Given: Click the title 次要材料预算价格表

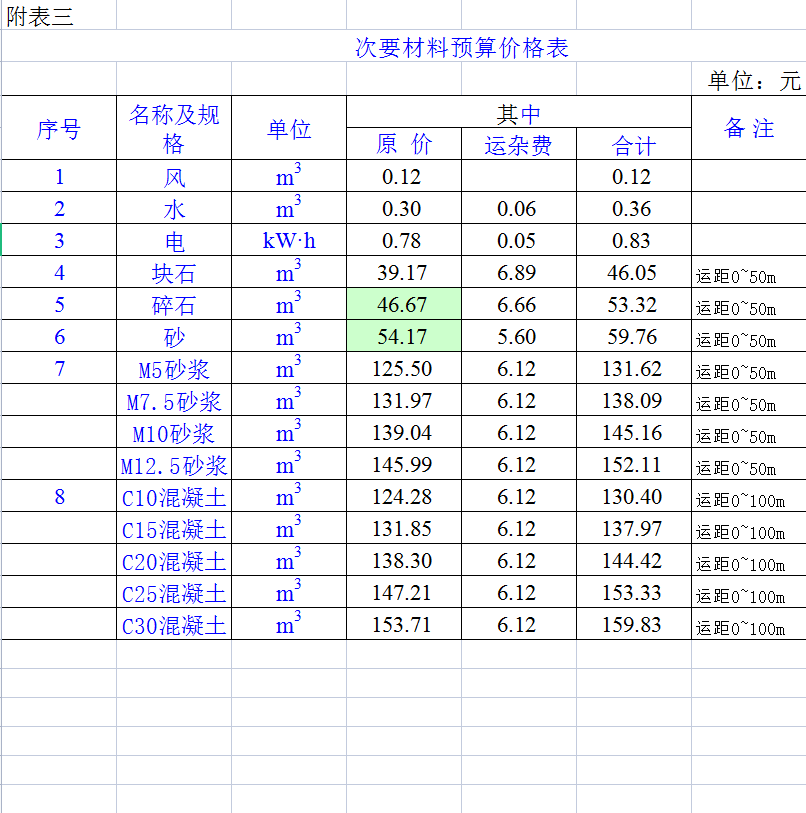Looking at the screenshot, I should point(462,48).
